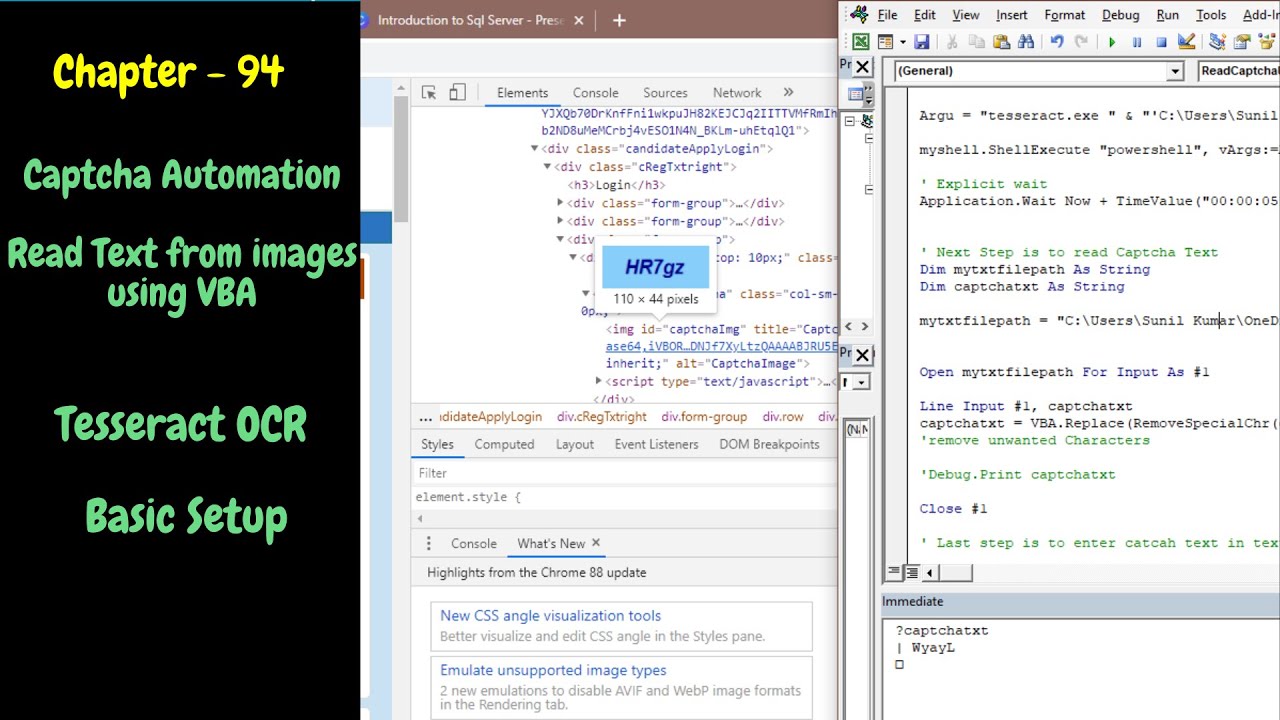Switch to the Console tab in DevTools
Screen dimensions: 1280x720
(596, 92)
